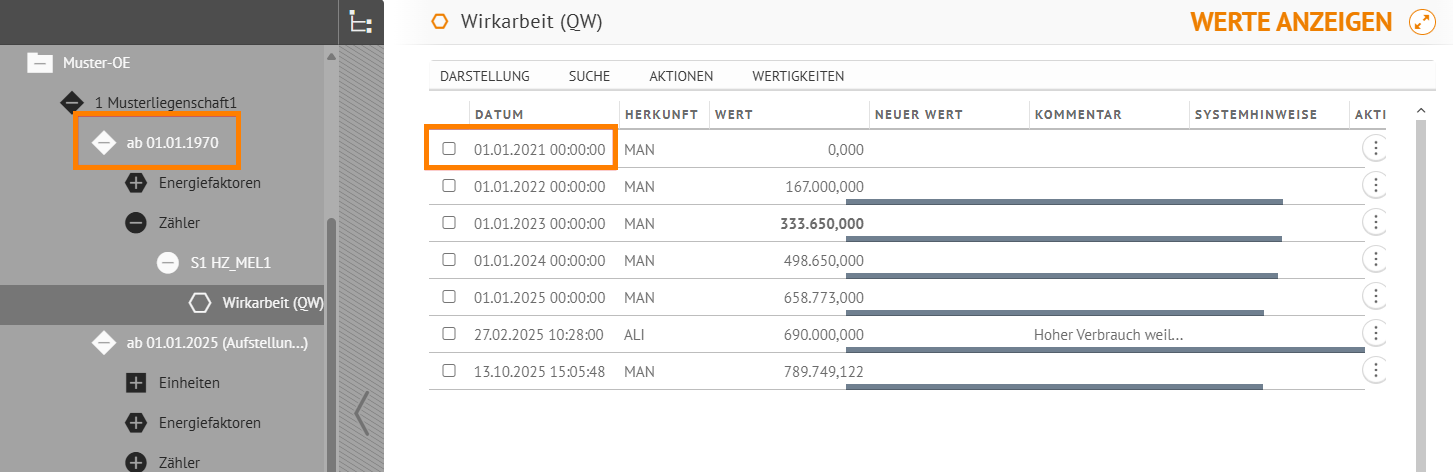Expand Energiefaktoren under ab 01.01.1970
This screenshot has width=1453, height=472.
coord(136,183)
